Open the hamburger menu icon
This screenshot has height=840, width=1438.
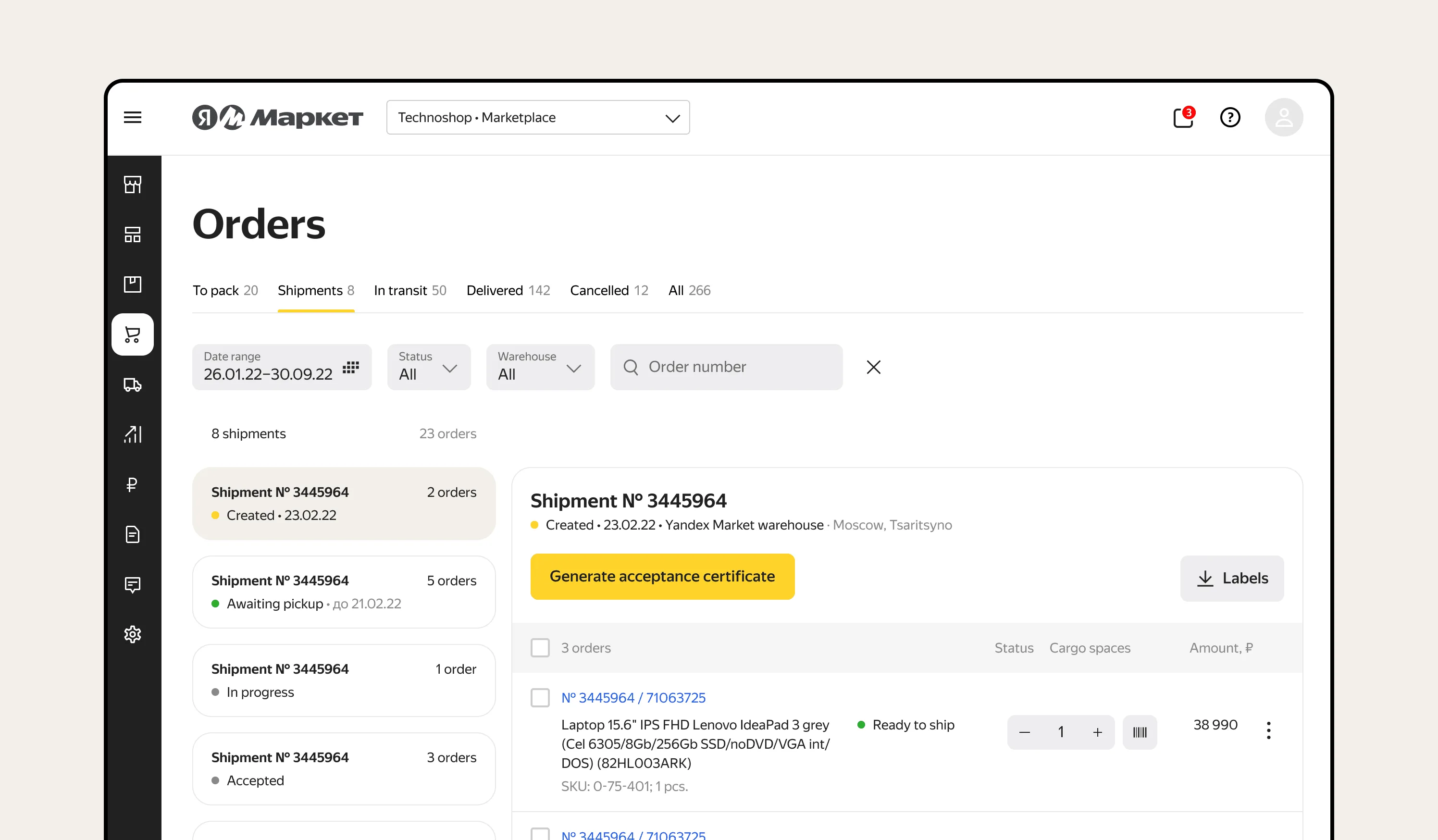coord(132,118)
